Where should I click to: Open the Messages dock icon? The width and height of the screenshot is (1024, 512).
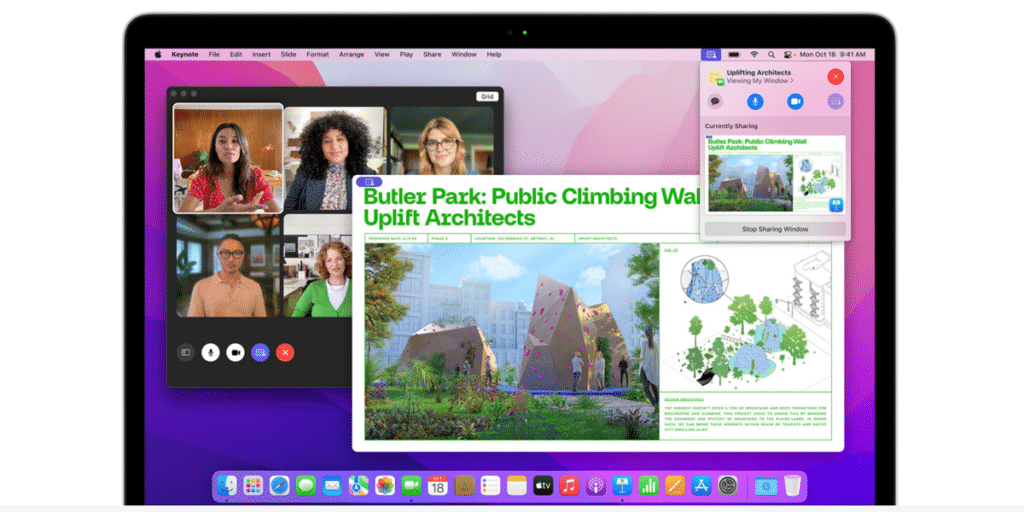[306, 485]
